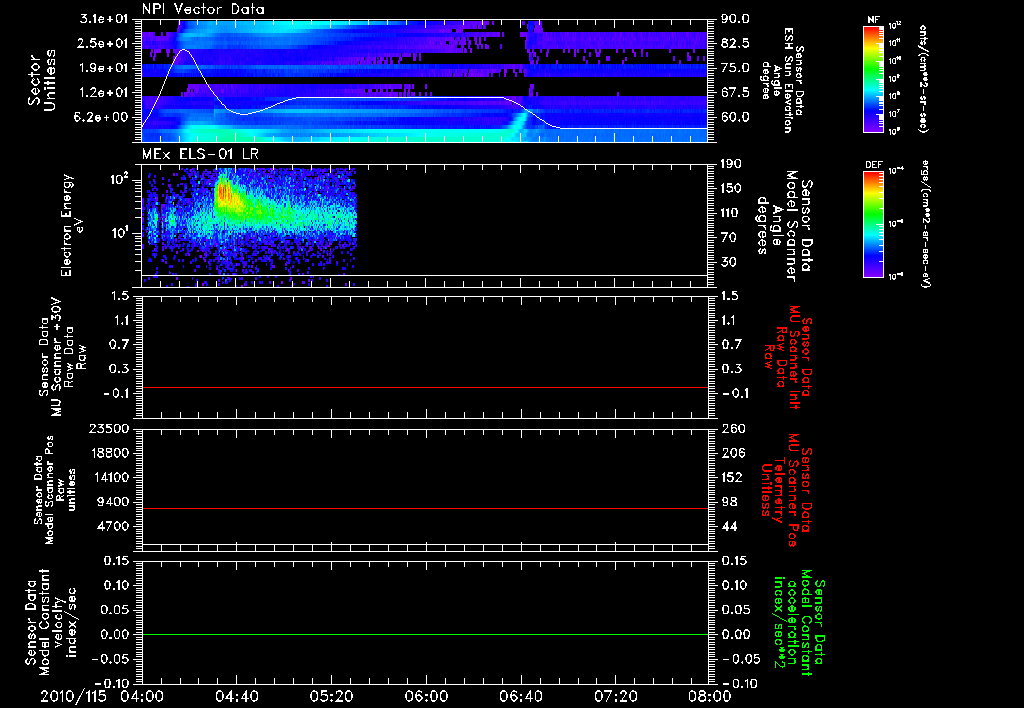Click the '14100' scanner position tick
The height and width of the screenshot is (708, 1024).
point(109,477)
